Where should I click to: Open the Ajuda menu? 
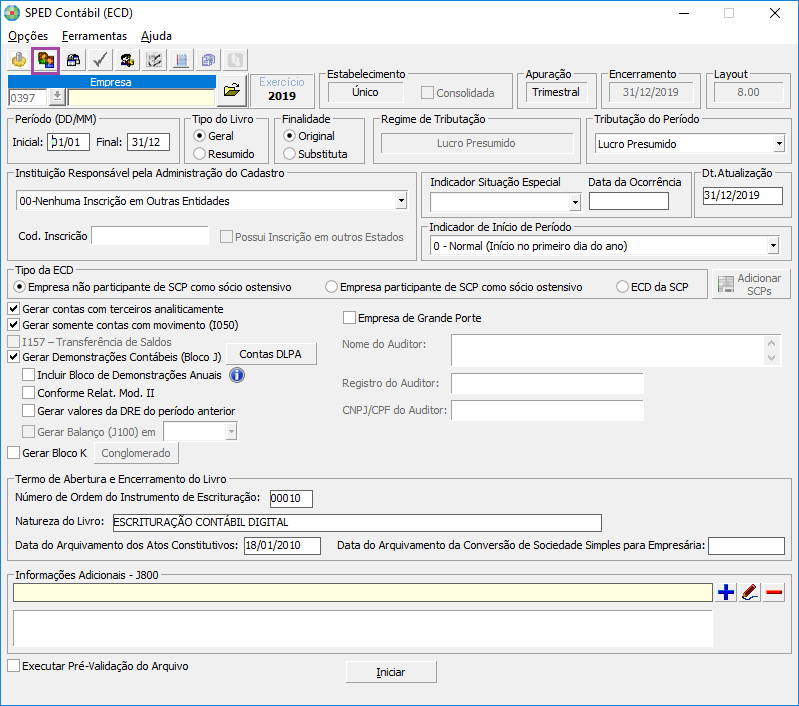[156, 36]
